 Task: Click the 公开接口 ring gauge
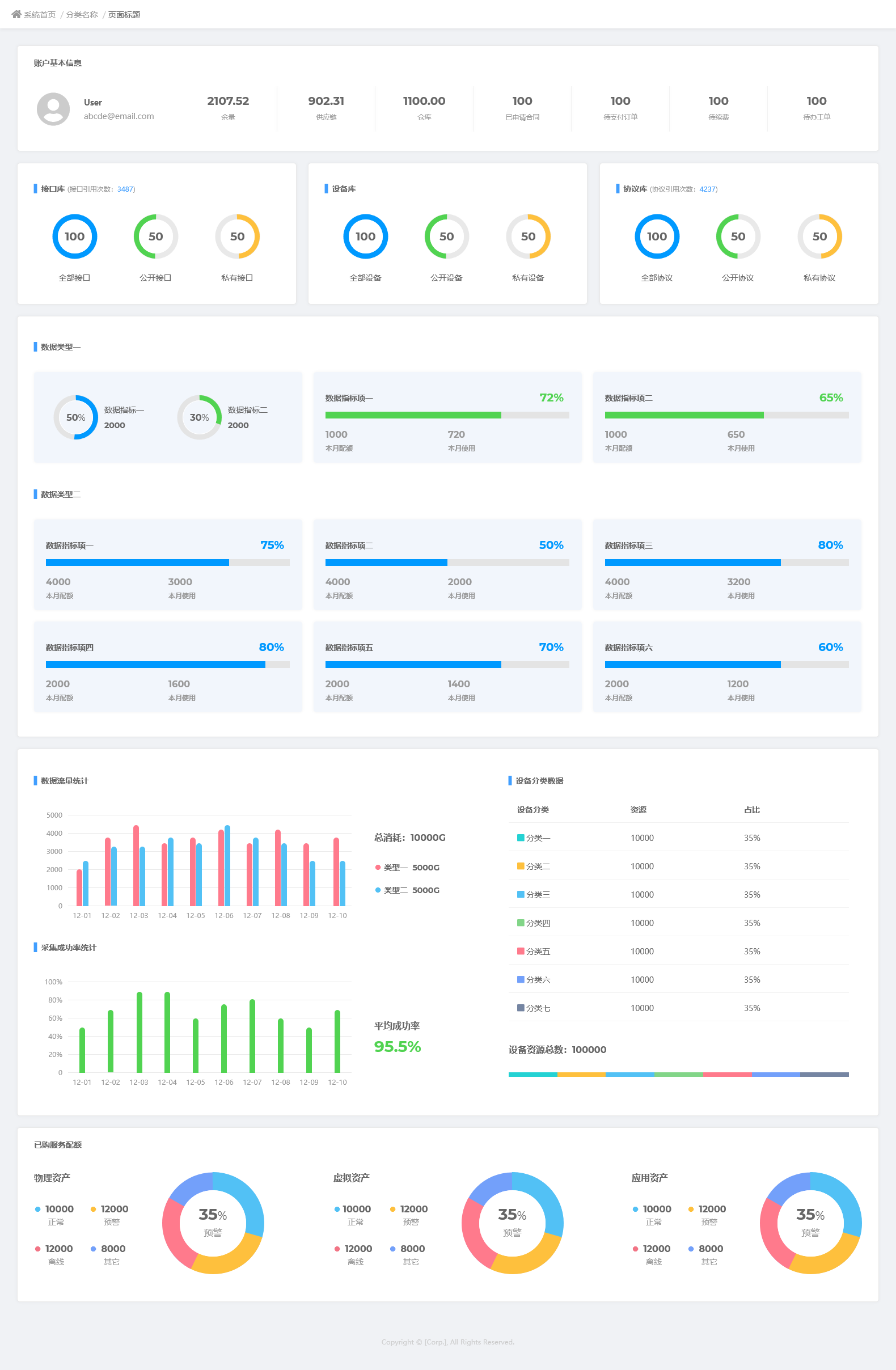point(156,236)
